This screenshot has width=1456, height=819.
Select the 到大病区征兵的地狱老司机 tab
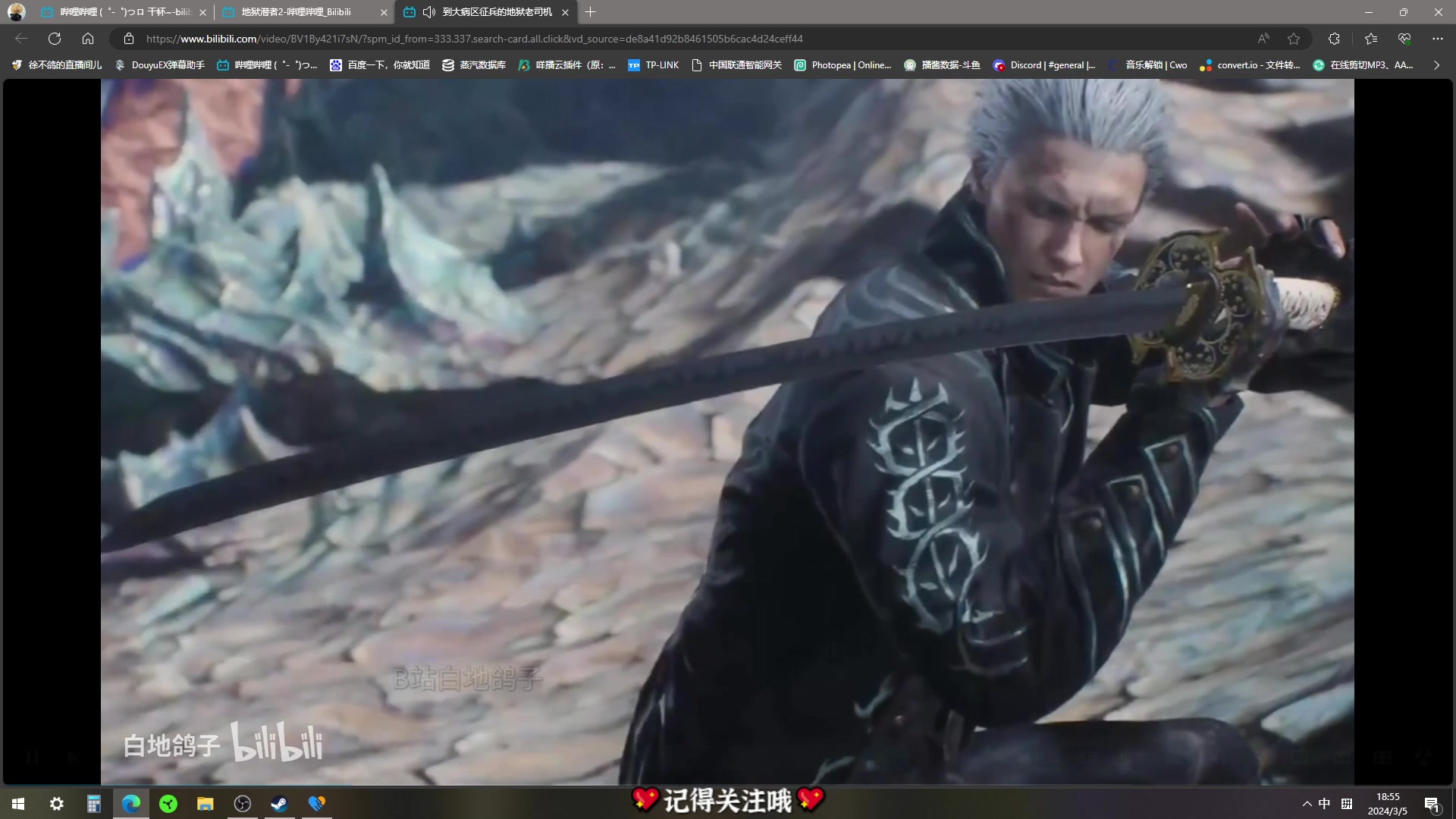tap(488, 12)
